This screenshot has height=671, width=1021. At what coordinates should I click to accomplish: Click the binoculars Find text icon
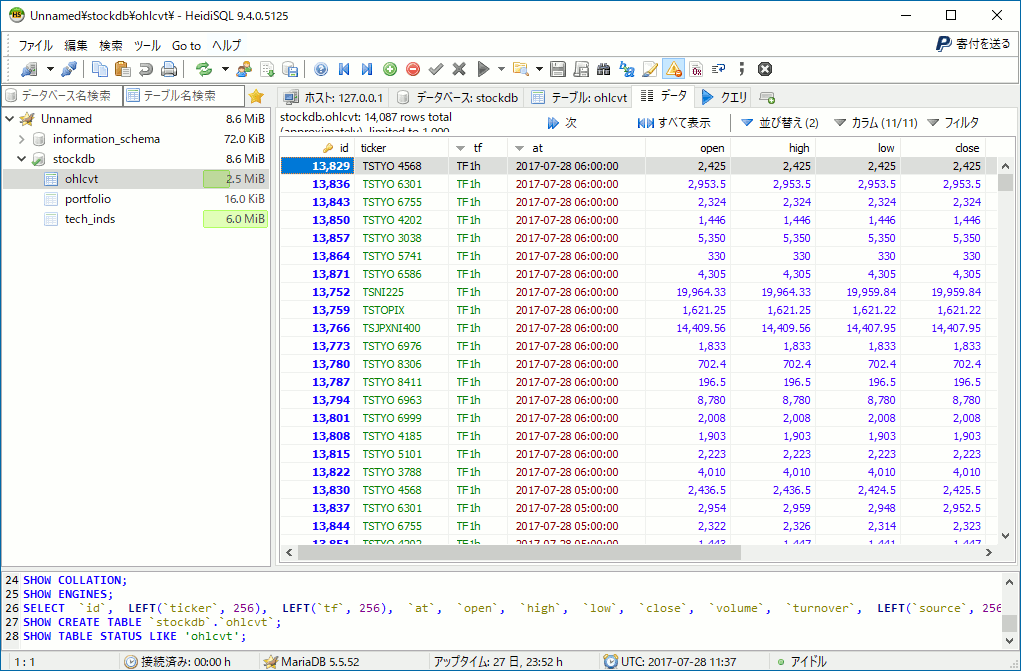coord(604,69)
